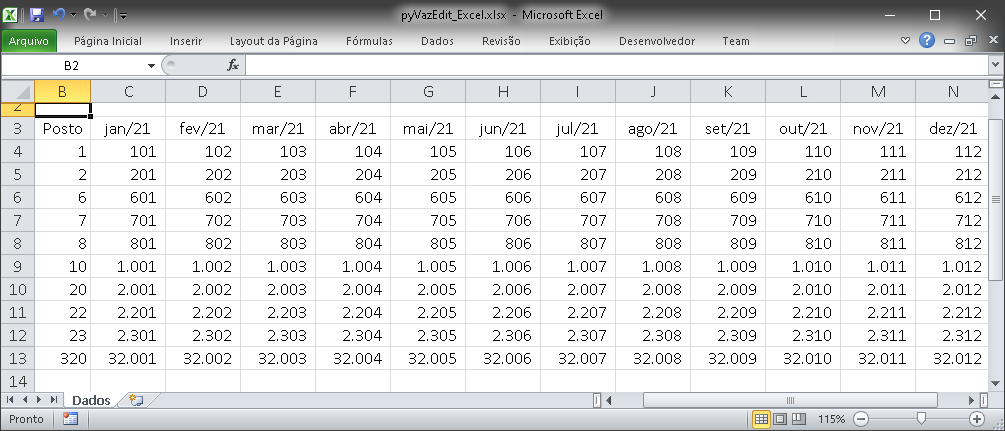1005x431 pixels.
Task: Open the Página Inicial tab
Action: point(108,41)
